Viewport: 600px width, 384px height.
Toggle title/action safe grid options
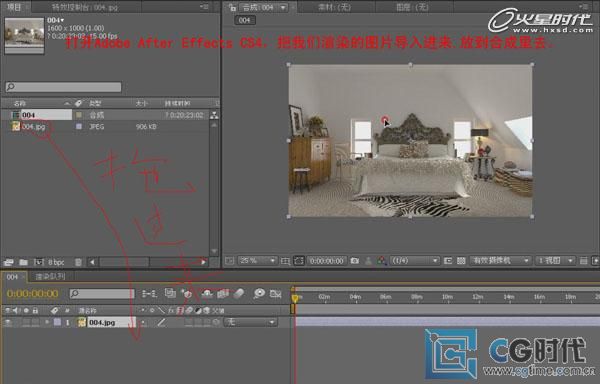click(285, 261)
